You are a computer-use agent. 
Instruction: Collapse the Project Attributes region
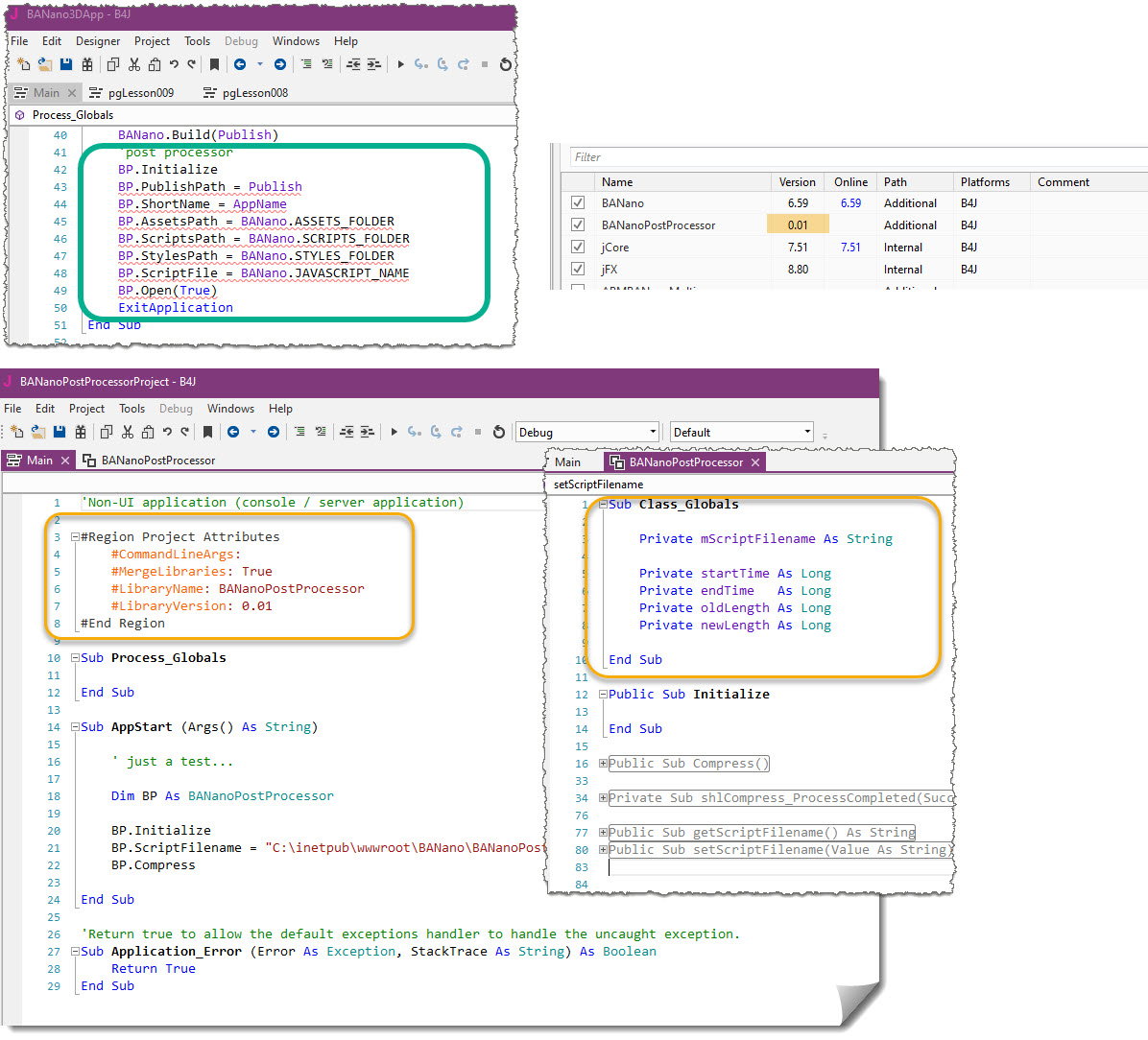click(x=75, y=536)
